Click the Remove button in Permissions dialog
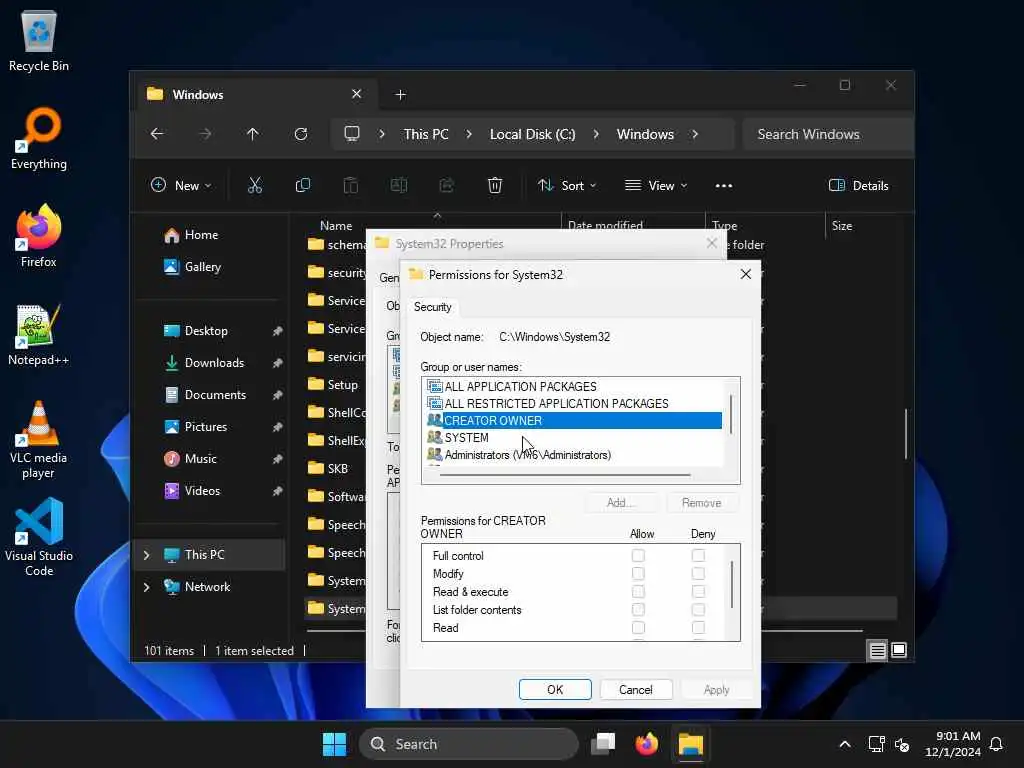This screenshot has width=1024, height=768. pyautogui.click(x=702, y=503)
